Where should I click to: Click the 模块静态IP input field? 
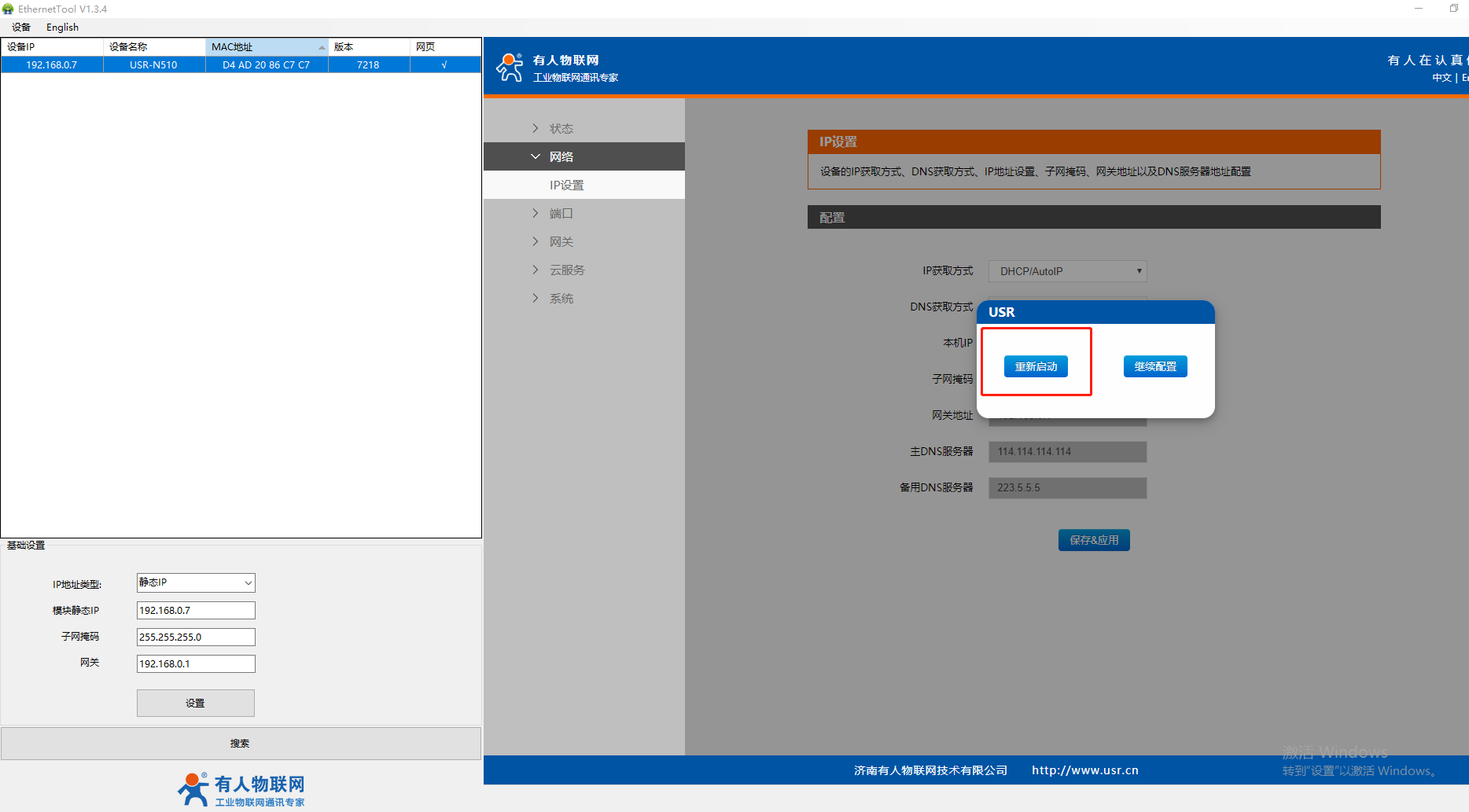point(196,610)
